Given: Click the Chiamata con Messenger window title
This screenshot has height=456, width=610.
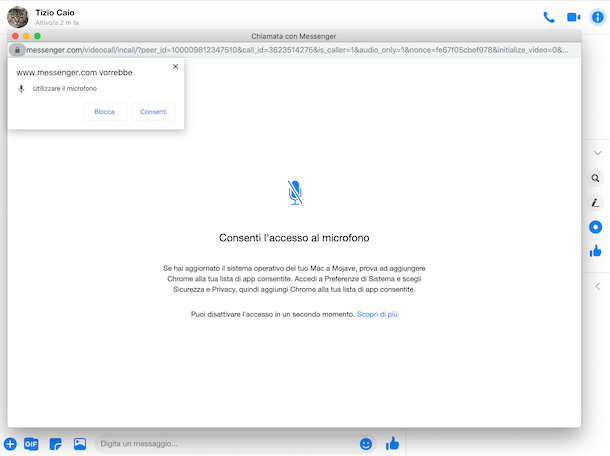Looking at the screenshot, I should pyautogui.click(x=294, y=36).
